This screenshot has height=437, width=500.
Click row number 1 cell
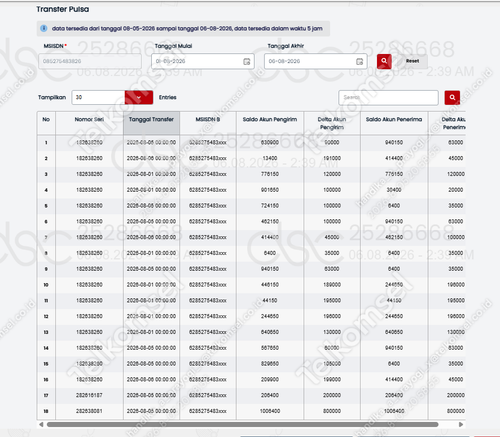point(46,143)
